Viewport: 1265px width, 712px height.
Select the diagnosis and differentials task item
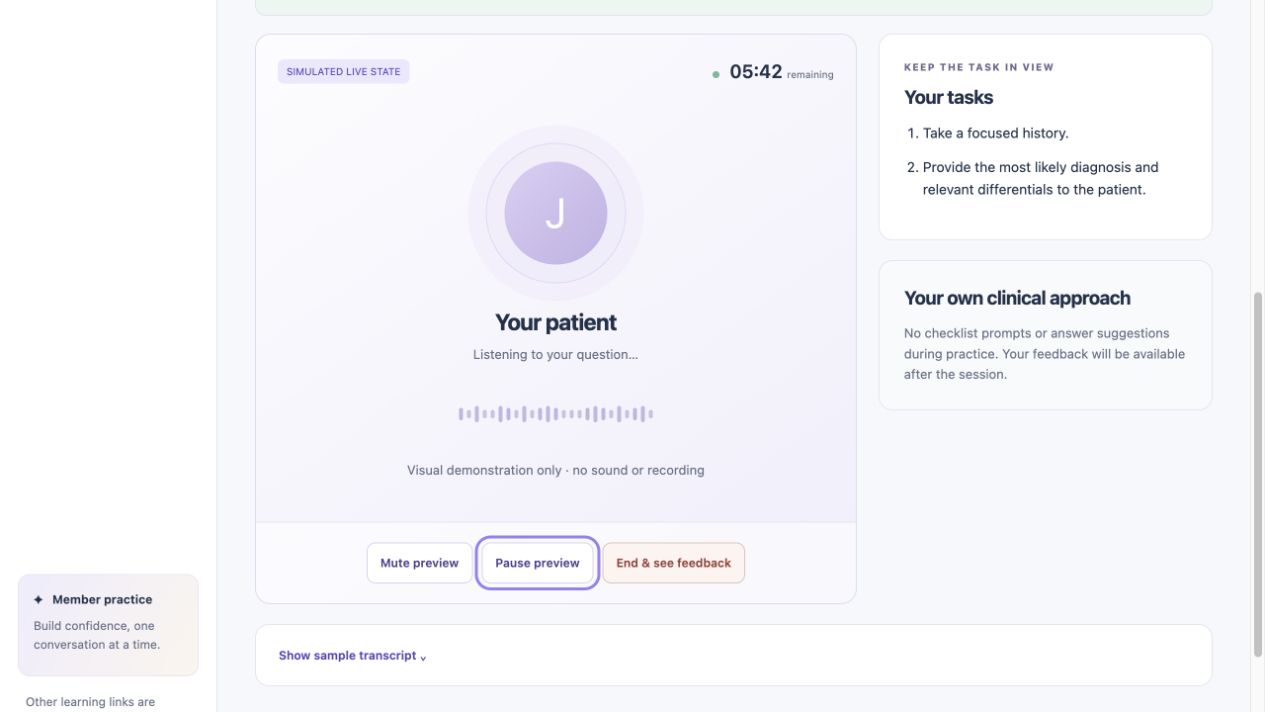[x=1033, y=178]
